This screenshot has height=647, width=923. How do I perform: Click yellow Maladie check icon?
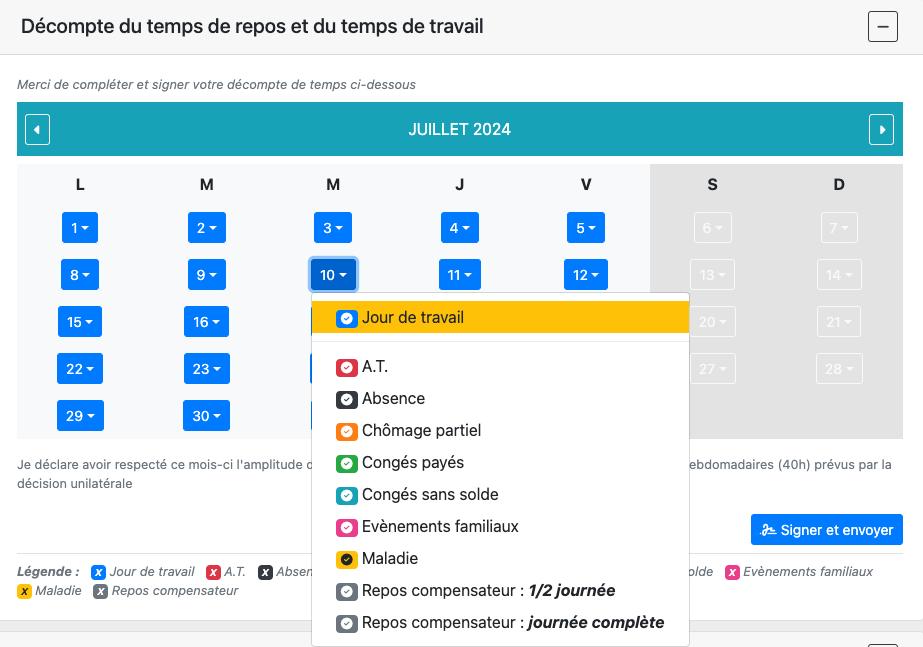(x=346, y=559)
